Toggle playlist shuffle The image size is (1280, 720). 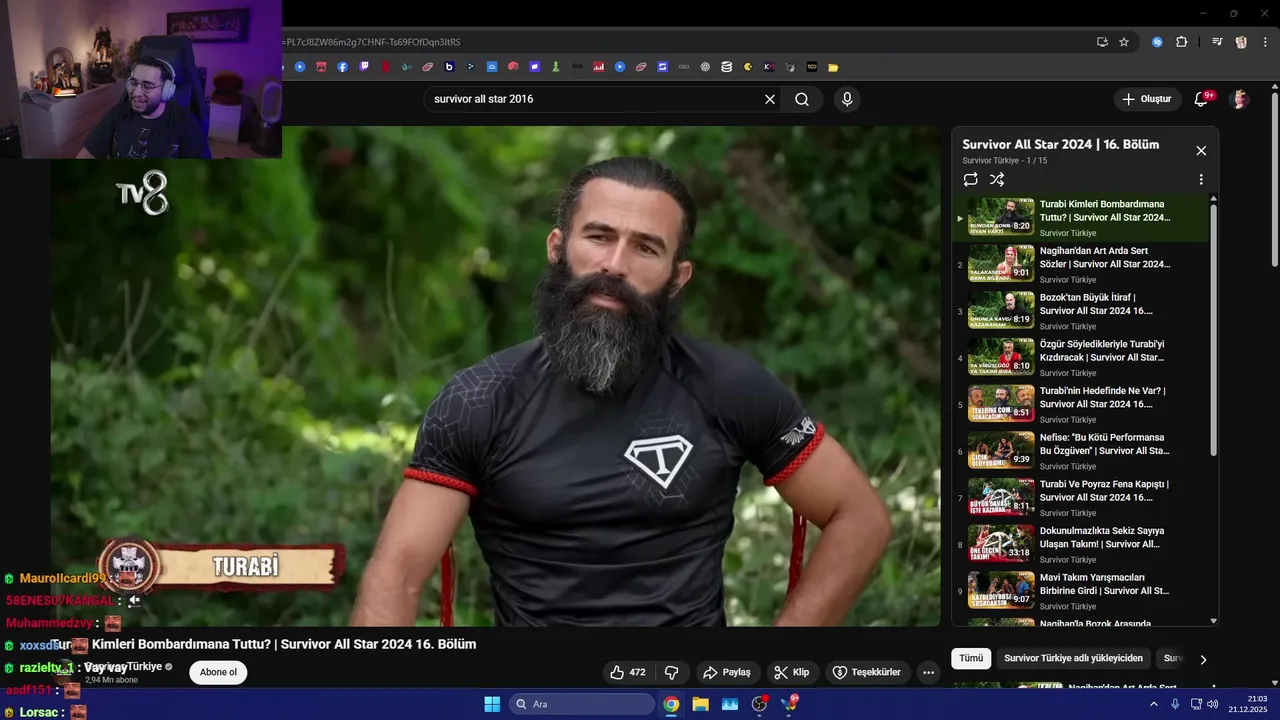point(997,180)
